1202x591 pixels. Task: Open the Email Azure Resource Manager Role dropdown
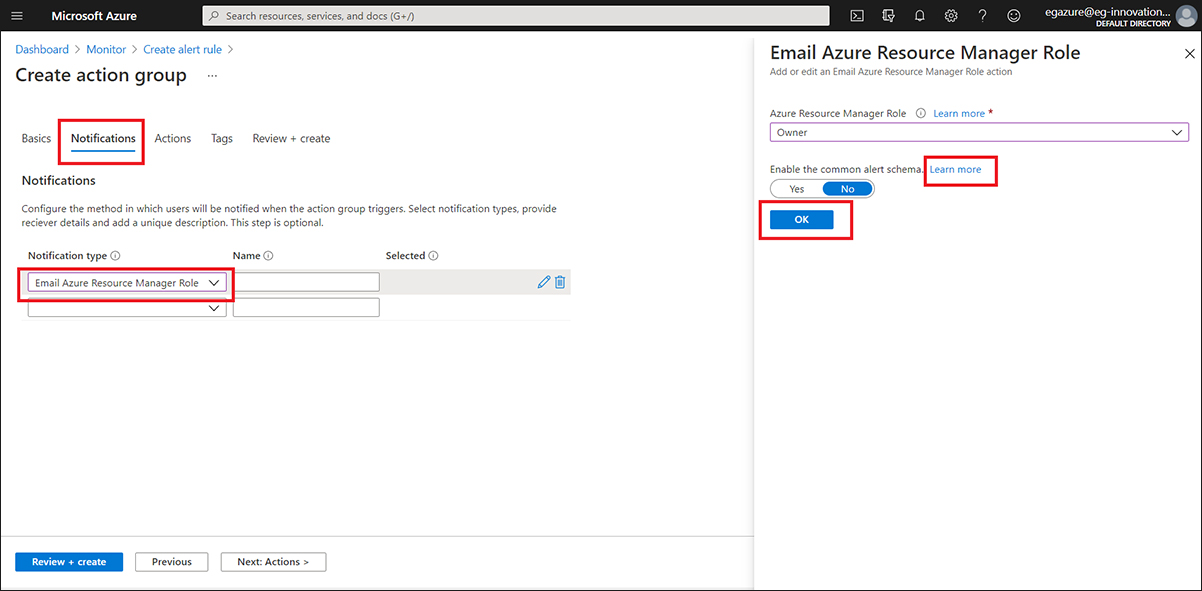tap(127, 283)
